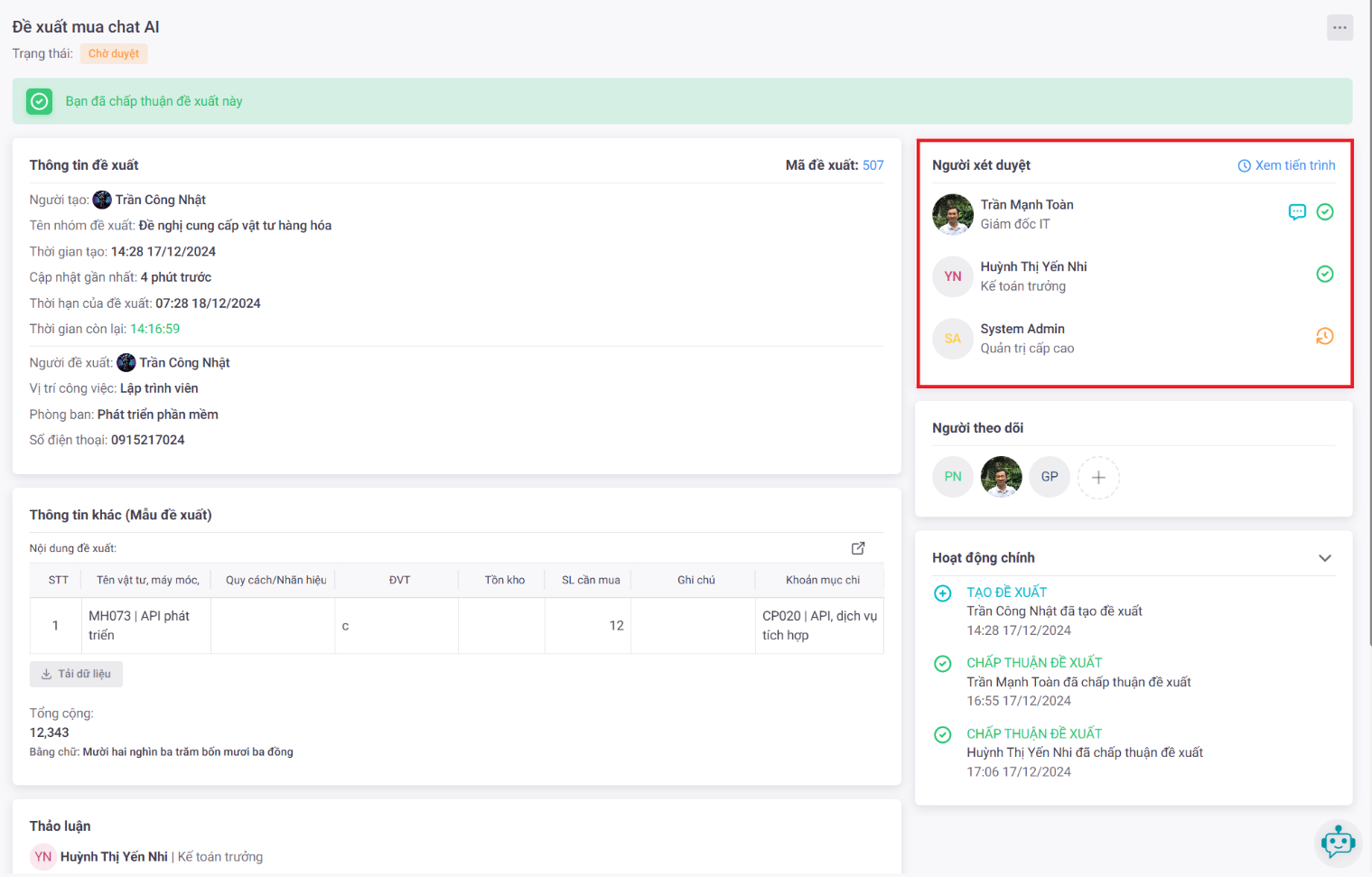The image size is (1372, 877).
Task: Click the Tải dữ liệu download button
Action: (x=77, y=674)
